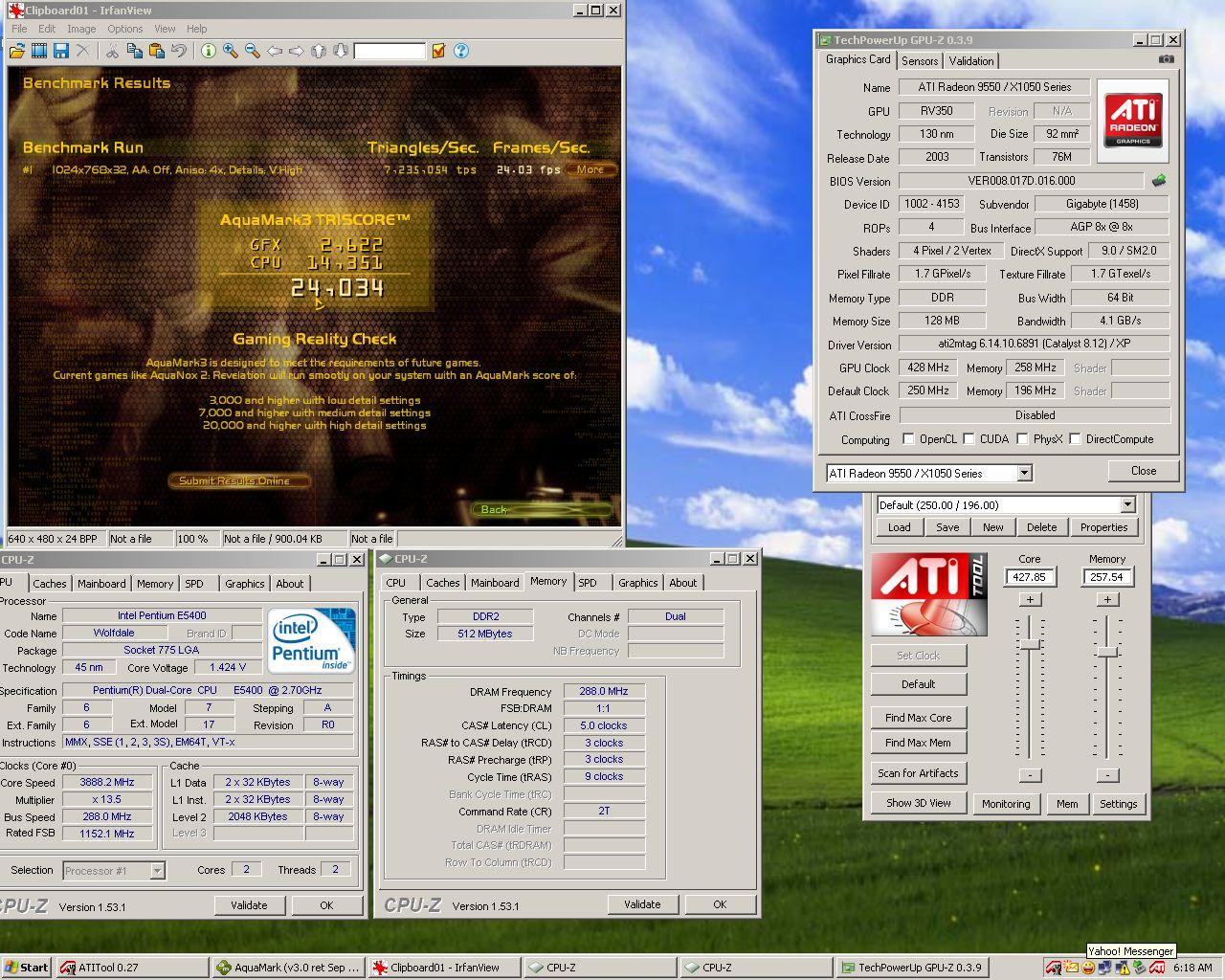
Task: Open the Mainboard tab in the right CPU-Z window
Action: [495, 583]
